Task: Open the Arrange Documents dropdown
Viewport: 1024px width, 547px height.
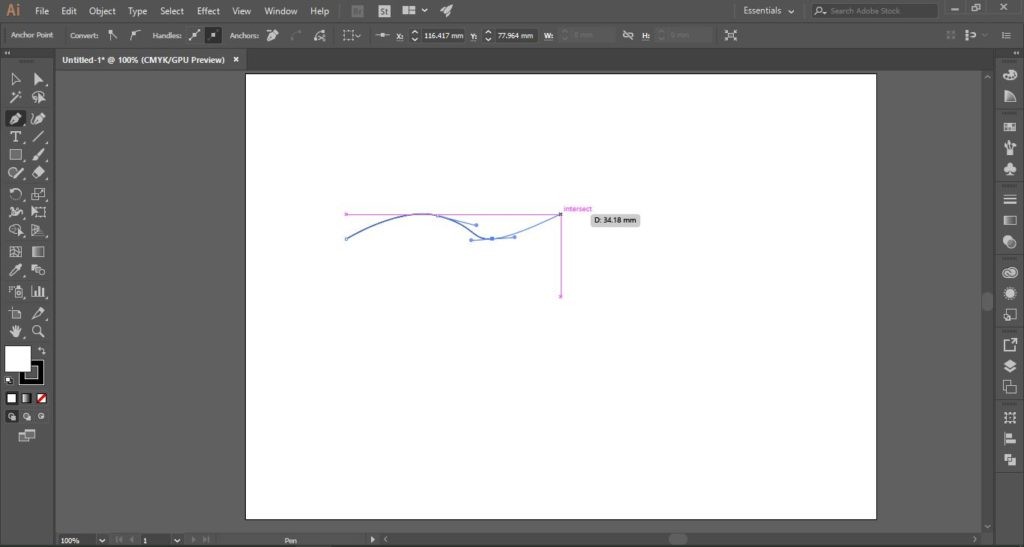Action: pos(415,10)
